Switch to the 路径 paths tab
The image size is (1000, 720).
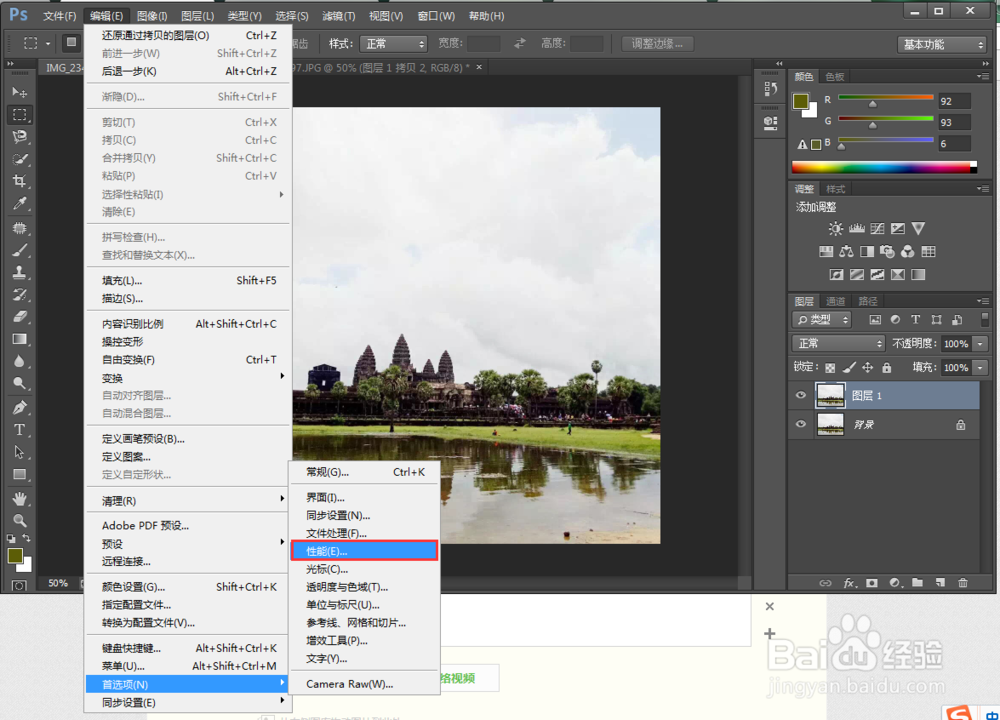pyautogui.click(x=867, y=301)
